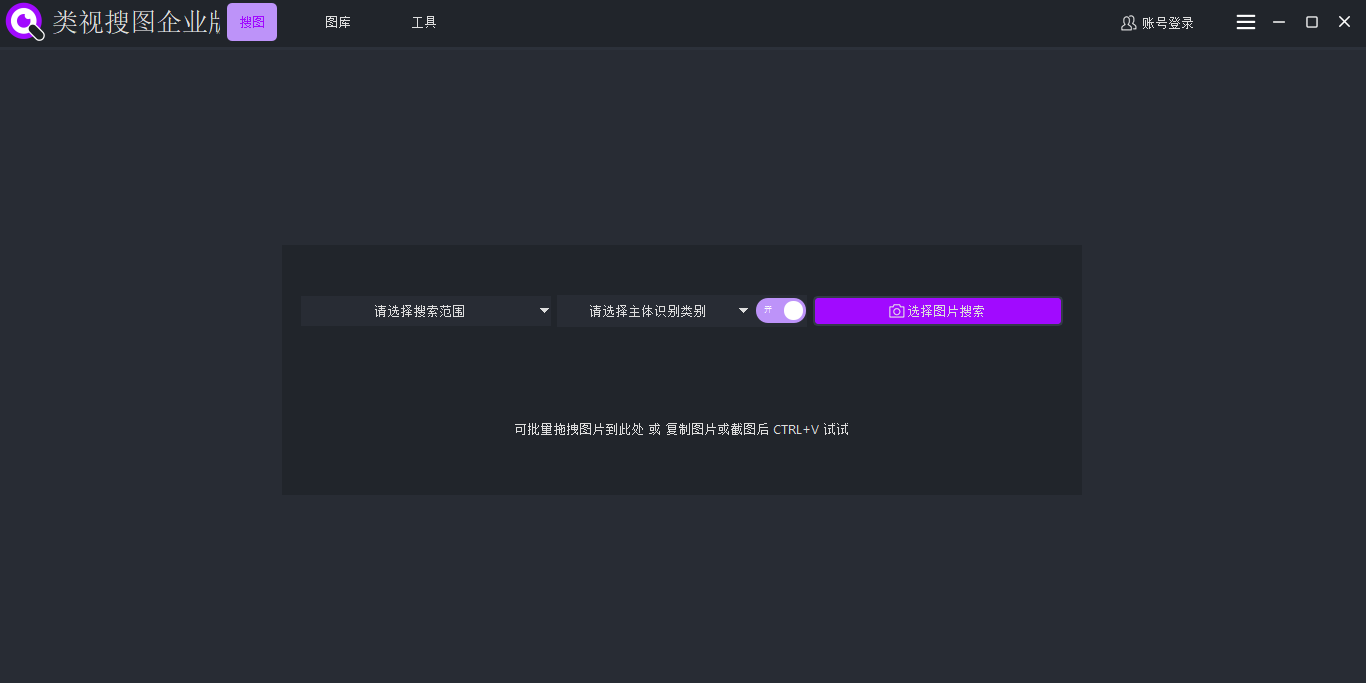Click 账号登录 to sign in
The image size is (1366, 683).
click(1157, 23)
